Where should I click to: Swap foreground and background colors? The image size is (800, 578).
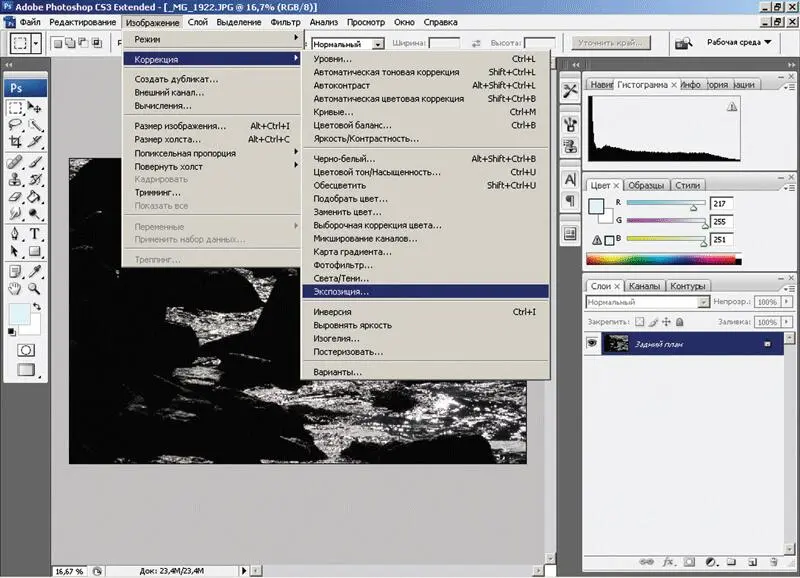point(37,307)
